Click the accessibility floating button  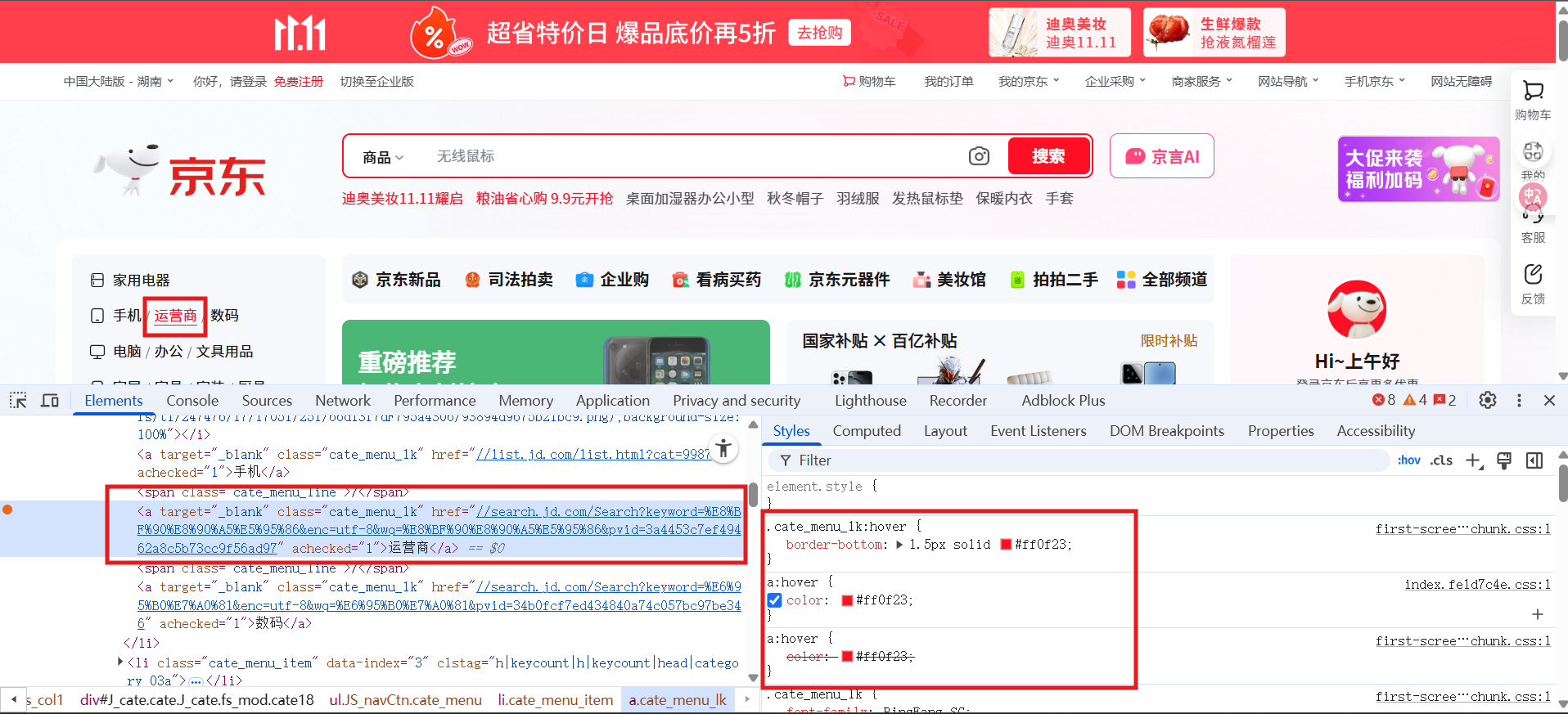click(x=723, y=448)
